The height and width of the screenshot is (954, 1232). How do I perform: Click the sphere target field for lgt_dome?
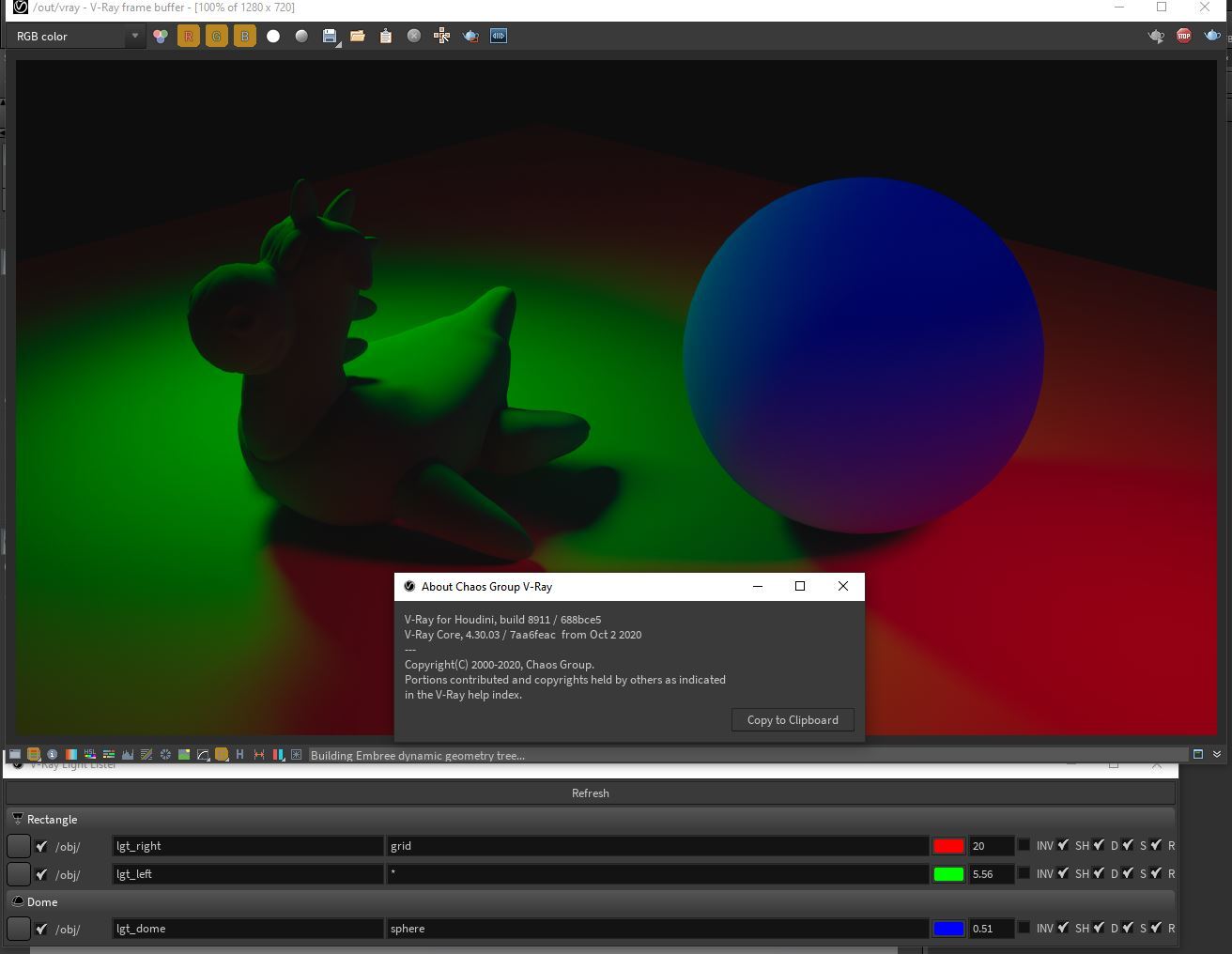pyautogui.click(x=657, y=929)
